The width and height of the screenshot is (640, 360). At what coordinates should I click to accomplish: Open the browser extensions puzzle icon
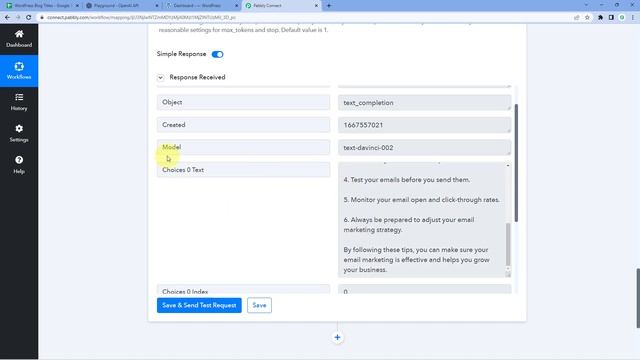600,18
